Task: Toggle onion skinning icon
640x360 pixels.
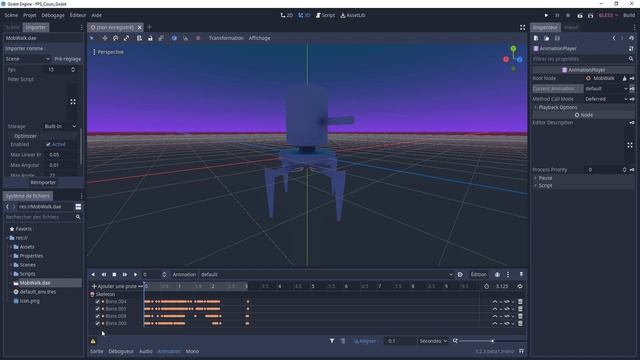Action: pyautogui.click(x=497, y=275)
